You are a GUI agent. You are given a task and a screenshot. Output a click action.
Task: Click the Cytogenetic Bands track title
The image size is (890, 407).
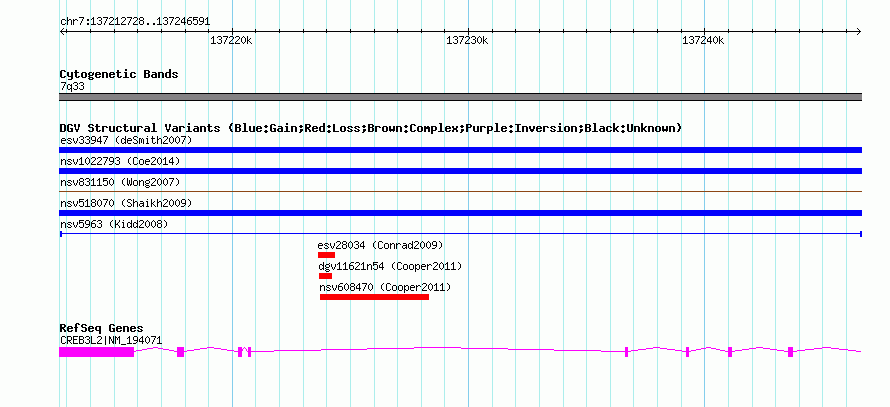tap(119, 74)
